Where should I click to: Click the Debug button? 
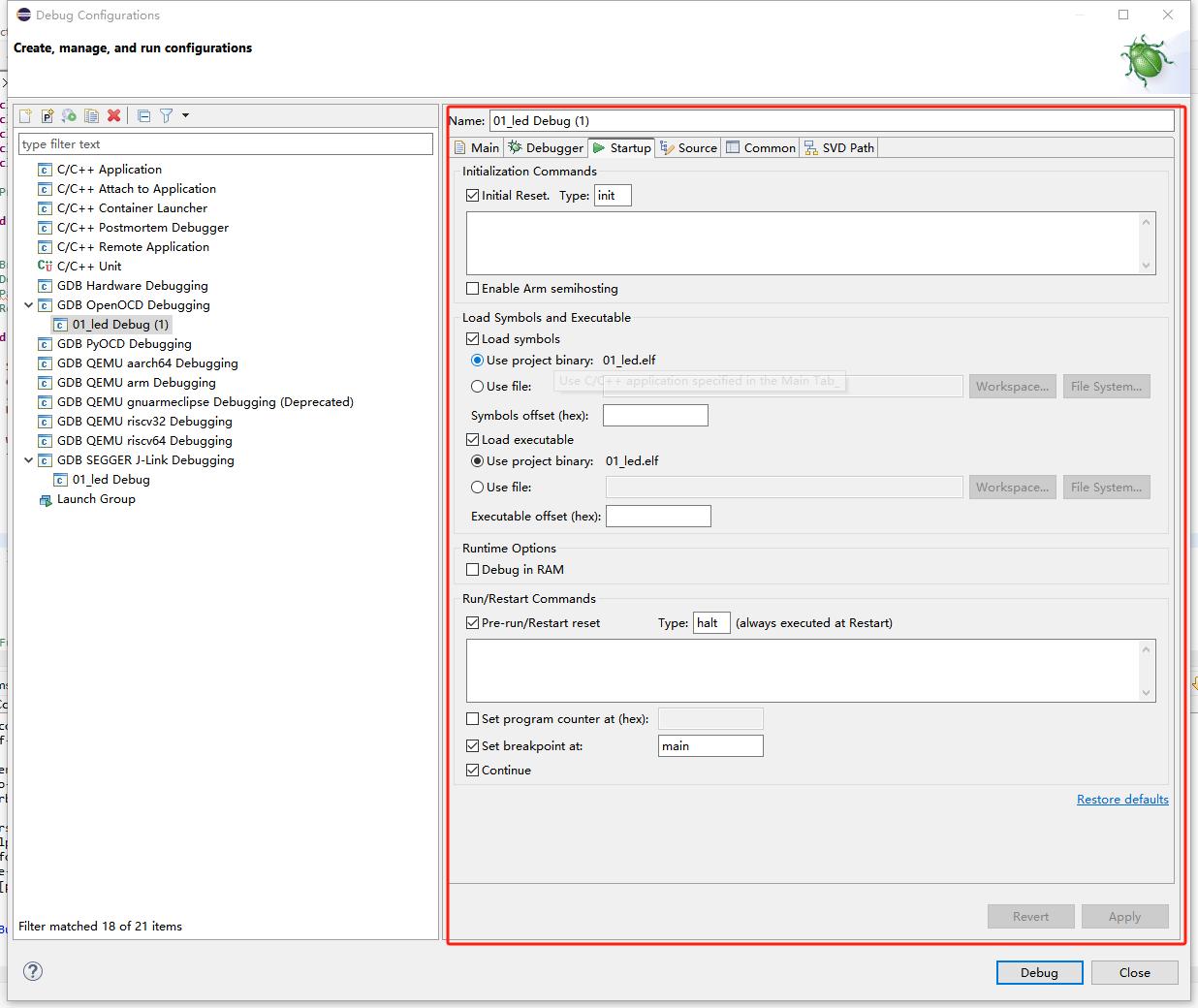pyautogui.click(x=1039, y=972)
